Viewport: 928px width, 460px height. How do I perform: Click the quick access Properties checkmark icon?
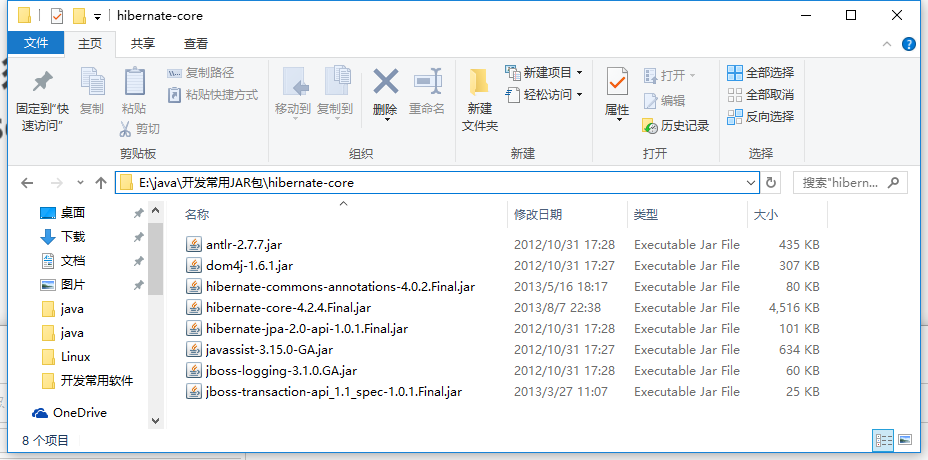(x=57, y=15)
